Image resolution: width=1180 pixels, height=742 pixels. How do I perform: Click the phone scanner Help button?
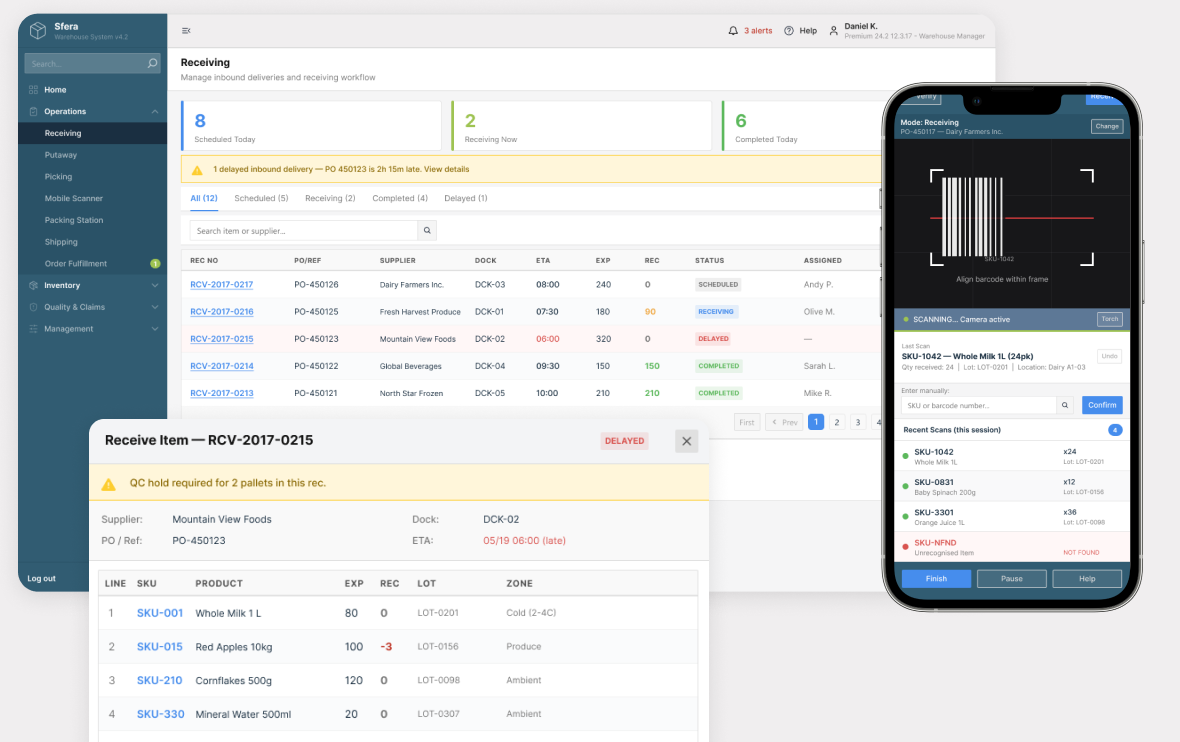tap(1087, 579)
